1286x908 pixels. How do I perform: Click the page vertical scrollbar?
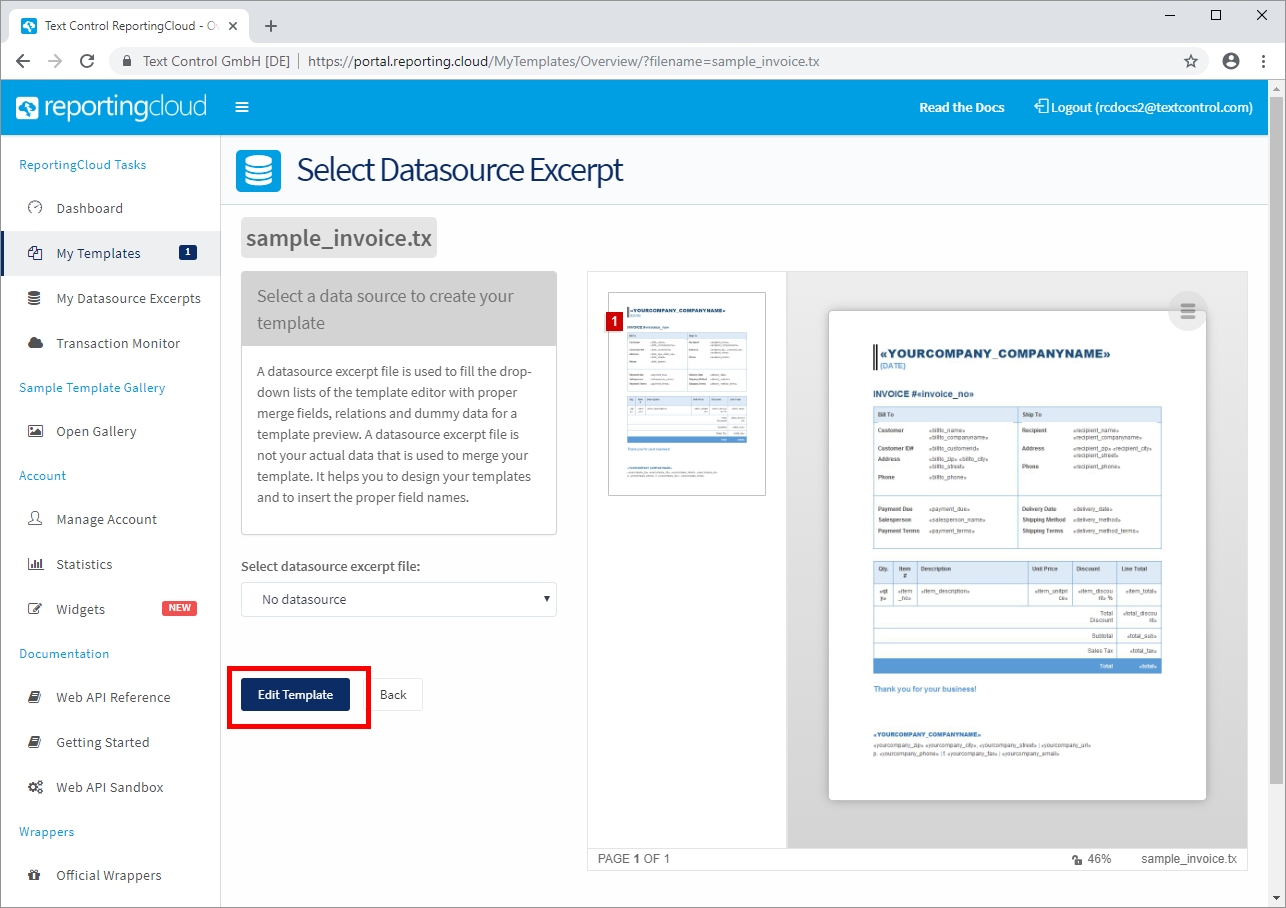point(1276,440)
